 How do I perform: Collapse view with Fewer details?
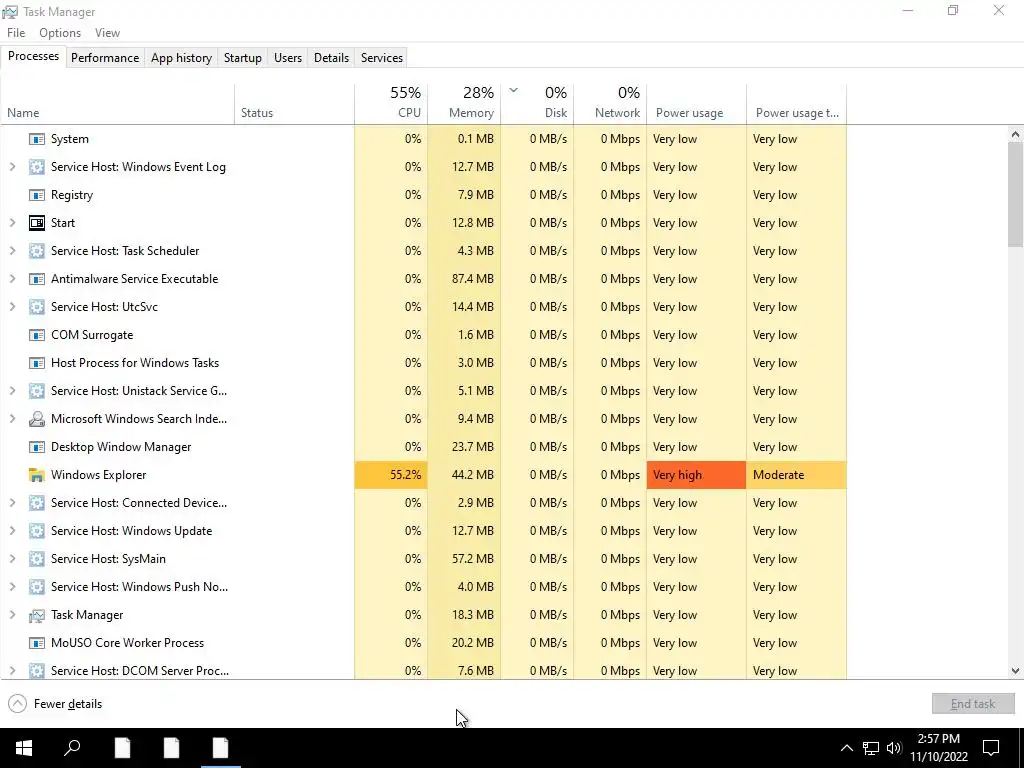(x=56, y=704)
